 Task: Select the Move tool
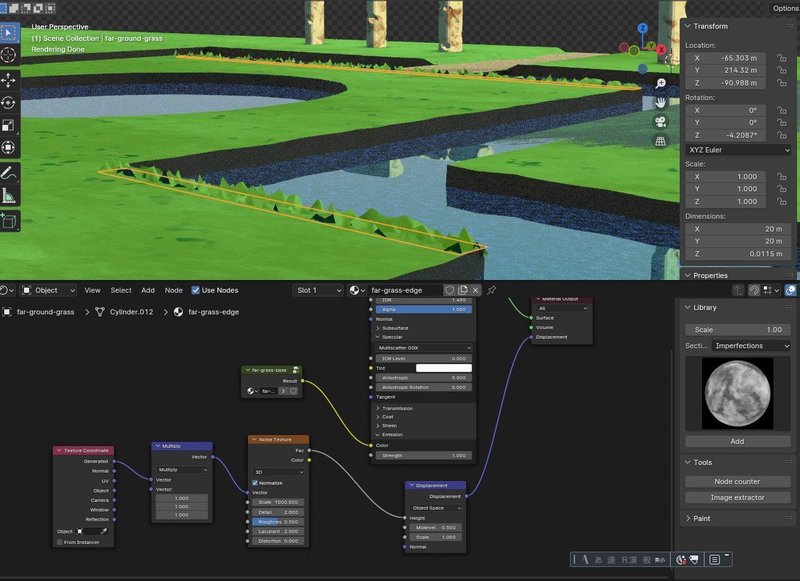coord(9,80)
